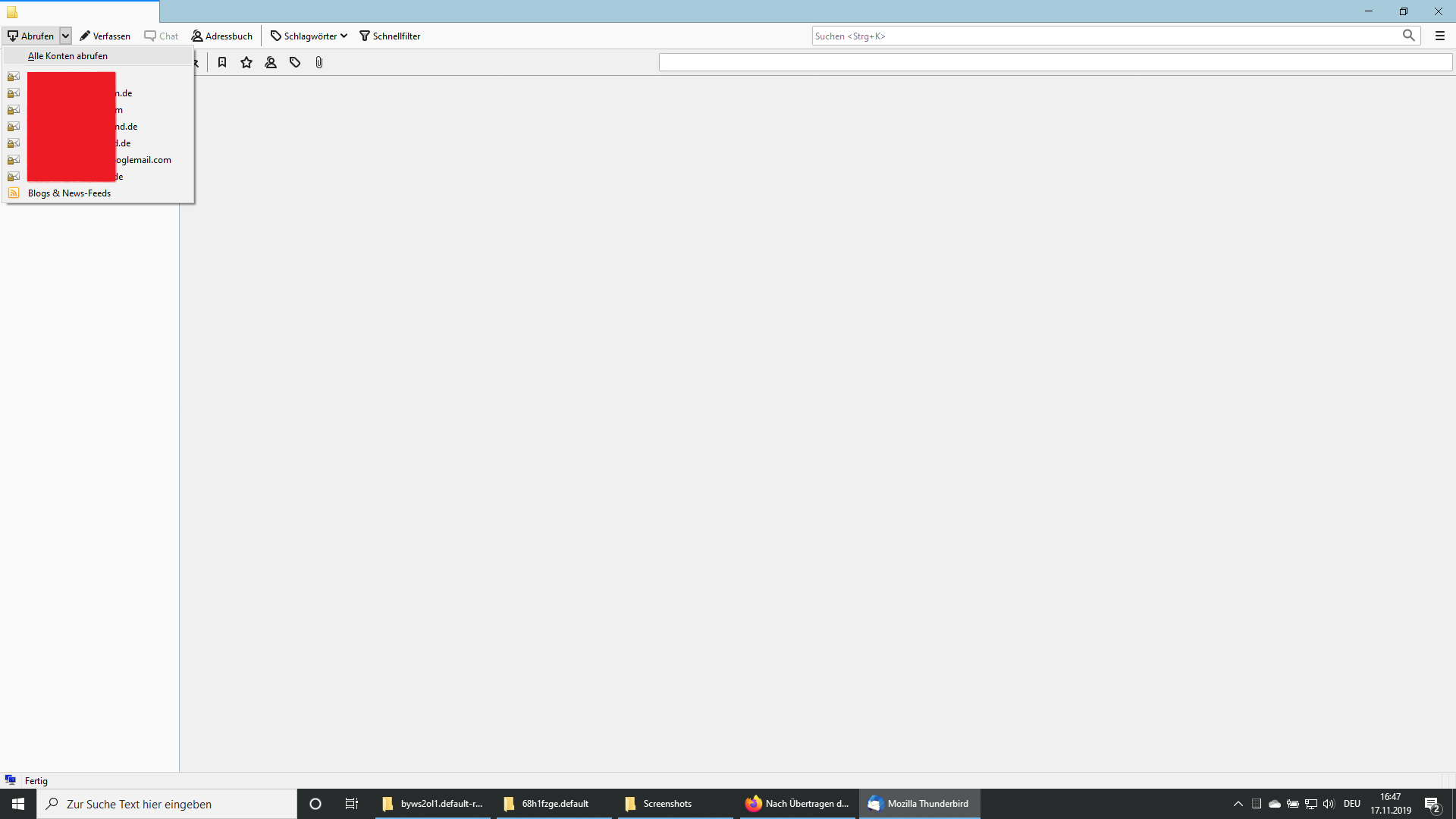This screenshot has height=819, width=1456.
Task: Click the Blogs & News-Feeds entry
Action: pyautogui.click(x=69, y=193)
